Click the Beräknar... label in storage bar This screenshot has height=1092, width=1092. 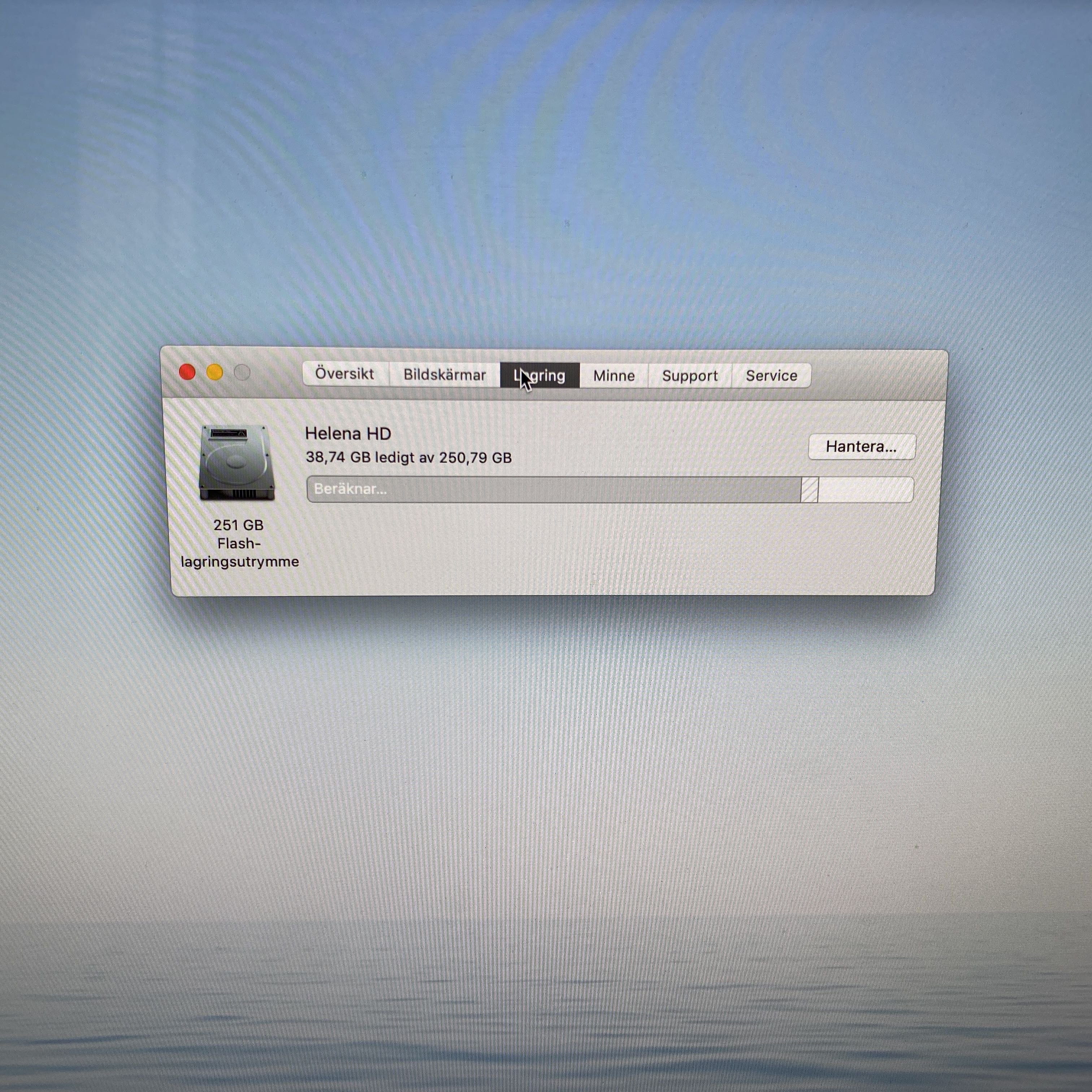[350, 489]
